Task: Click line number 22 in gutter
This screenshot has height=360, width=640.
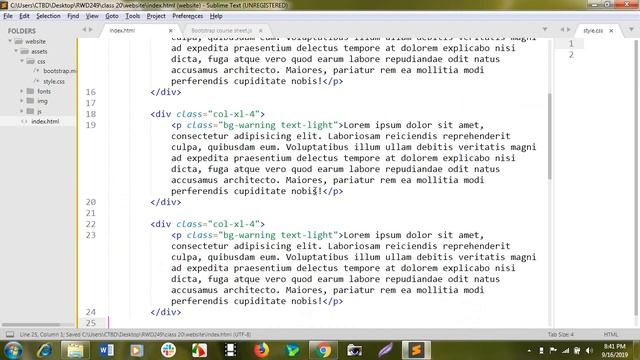Action: pos(91,224)
